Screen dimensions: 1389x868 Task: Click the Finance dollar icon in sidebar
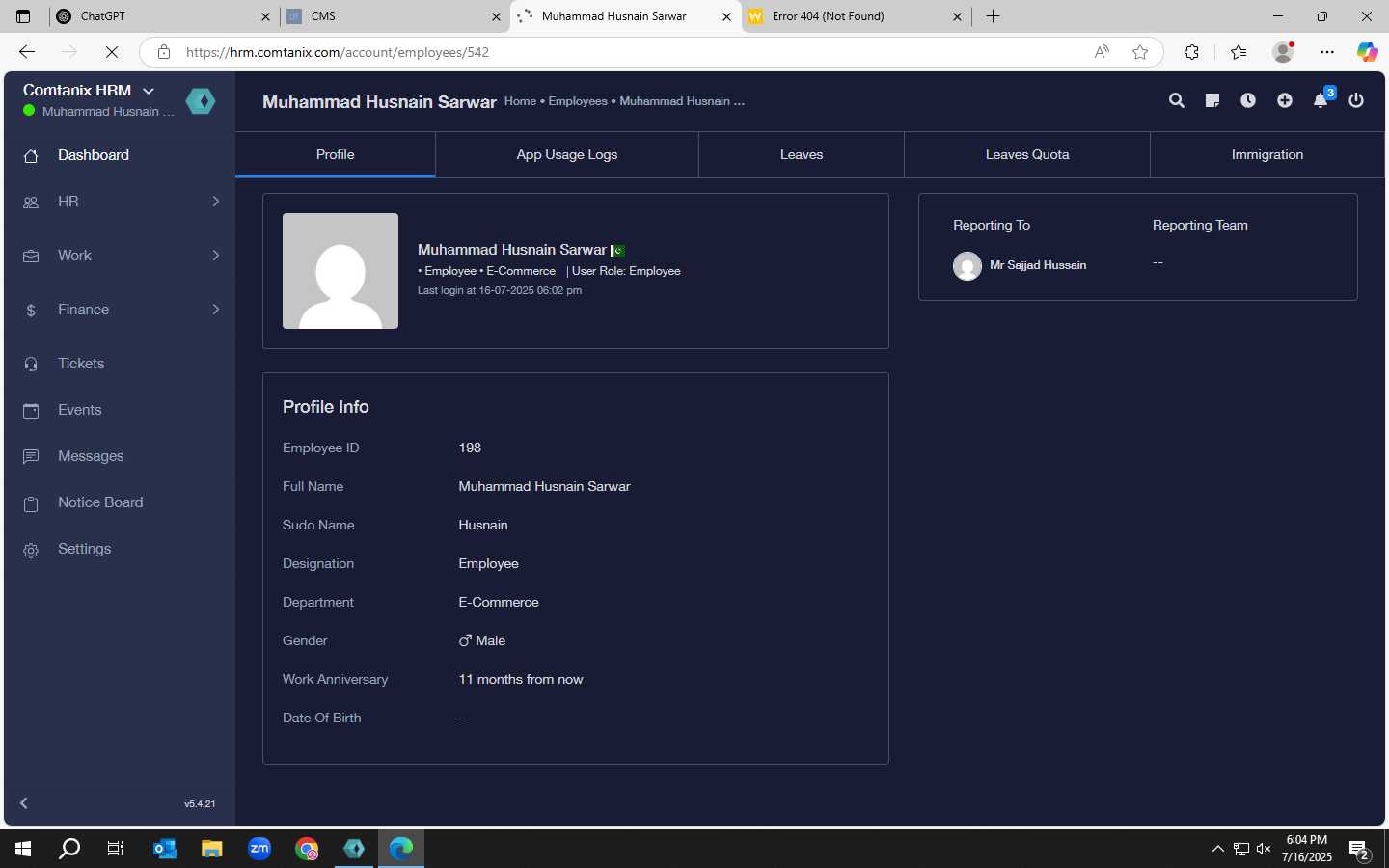pos(31,310)
